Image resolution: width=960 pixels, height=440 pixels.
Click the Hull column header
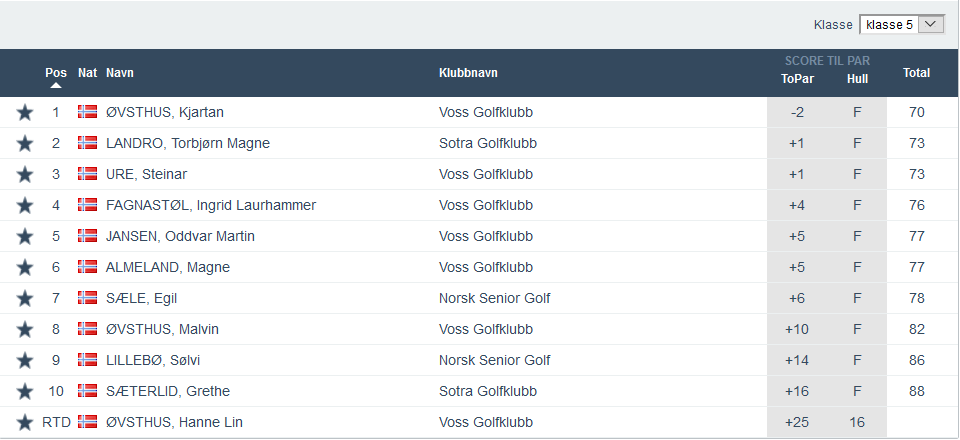[857, 79]
